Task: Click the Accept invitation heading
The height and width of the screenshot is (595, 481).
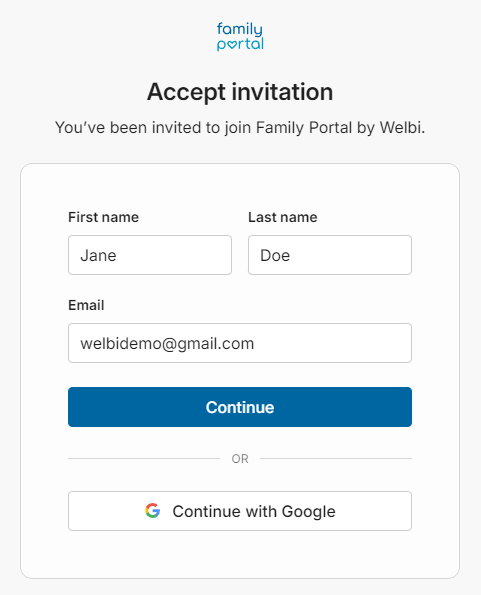Action: (240, 92)
